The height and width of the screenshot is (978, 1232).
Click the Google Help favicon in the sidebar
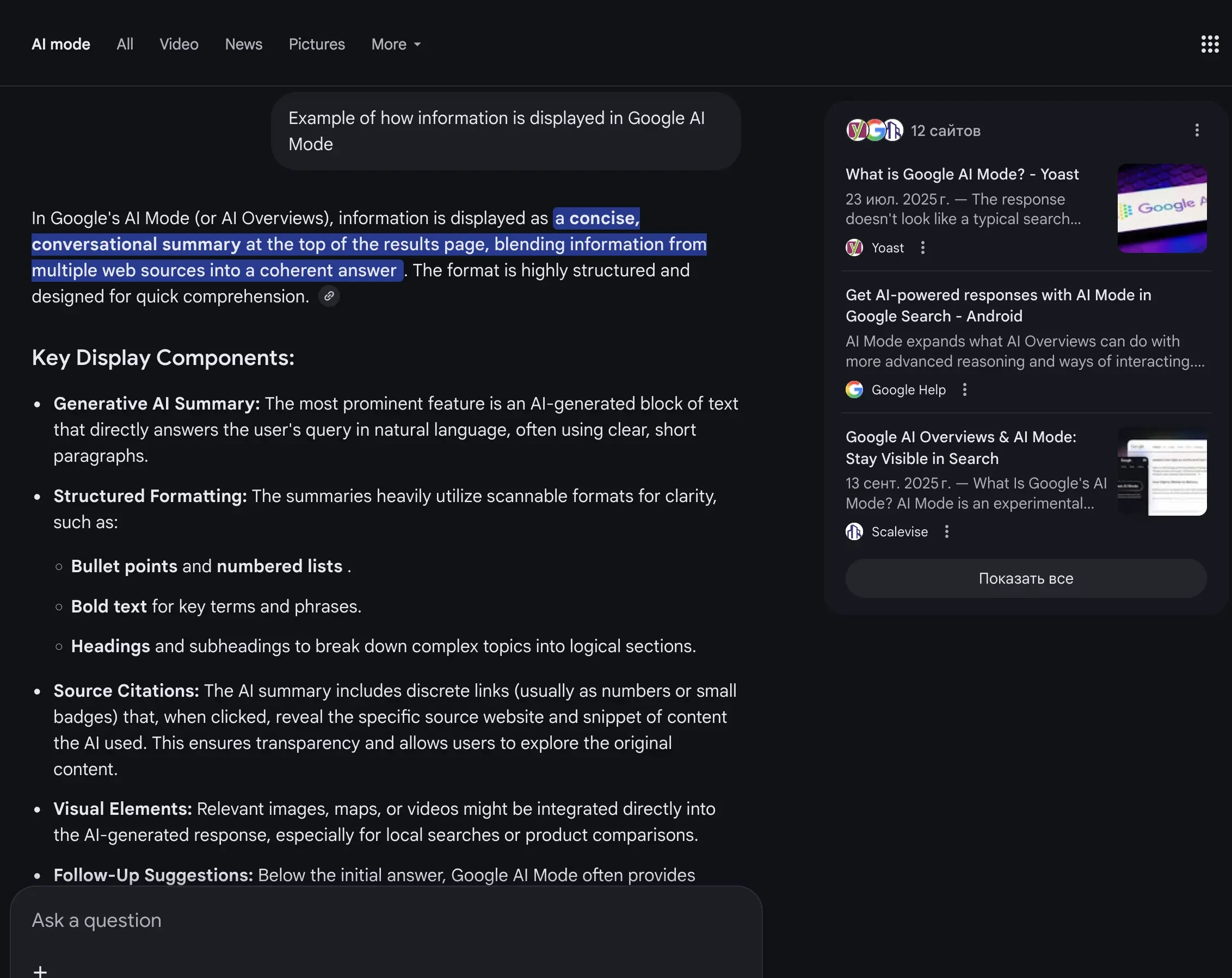pyautogui.click(x=854, y=389)
